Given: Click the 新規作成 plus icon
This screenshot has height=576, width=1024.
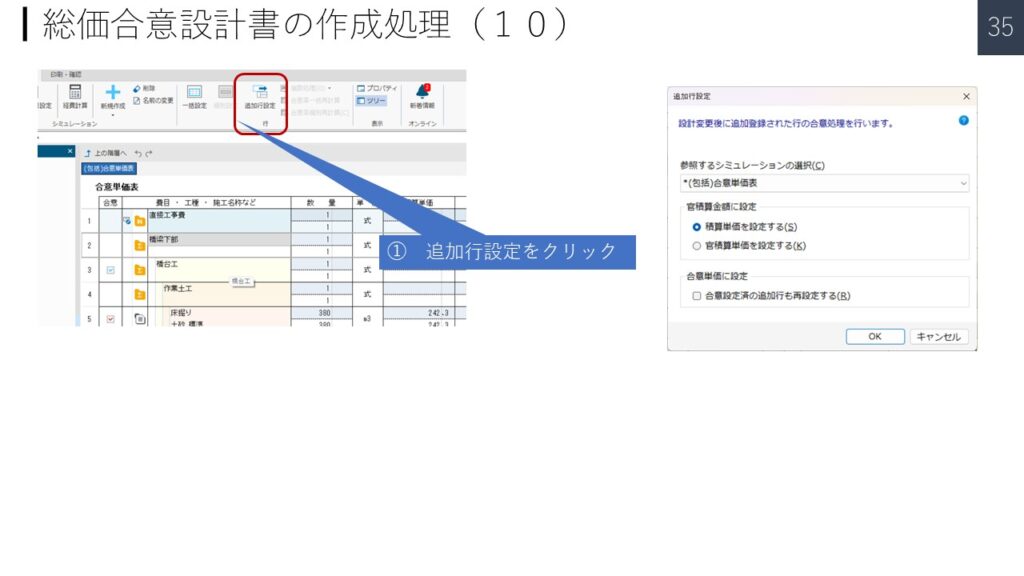Looking at the screenshot, I should [x=113, y=95].
